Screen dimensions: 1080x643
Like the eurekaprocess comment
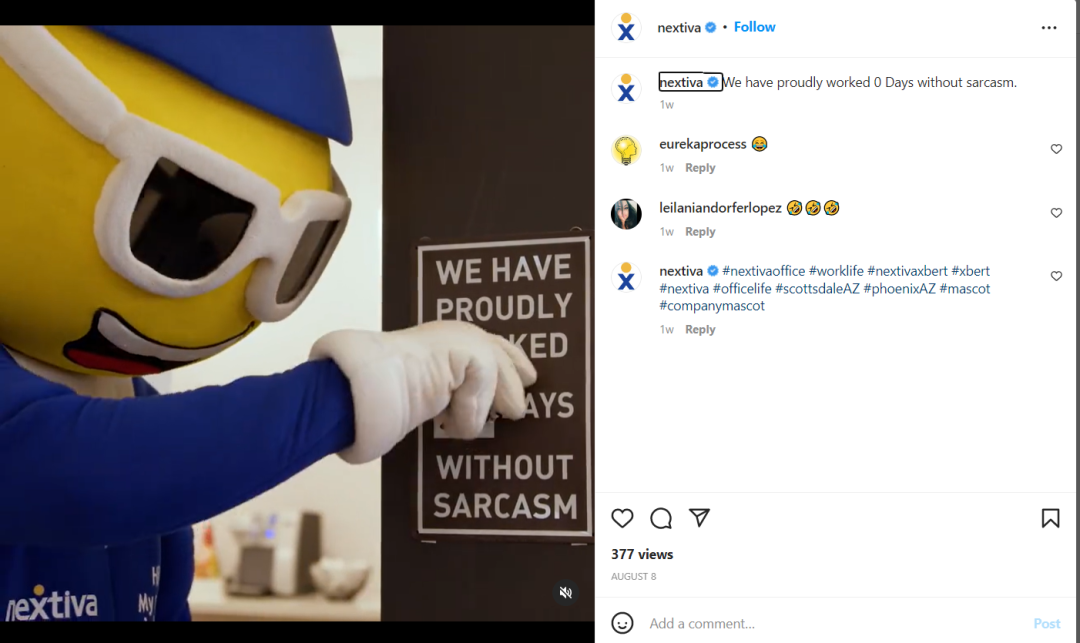click(1056, 149)
